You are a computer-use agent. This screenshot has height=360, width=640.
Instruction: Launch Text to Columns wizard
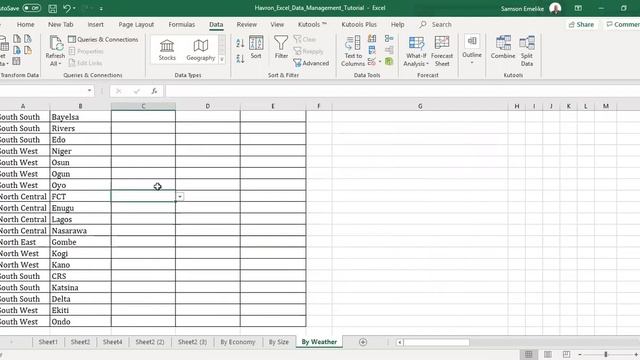click(353, 51)
